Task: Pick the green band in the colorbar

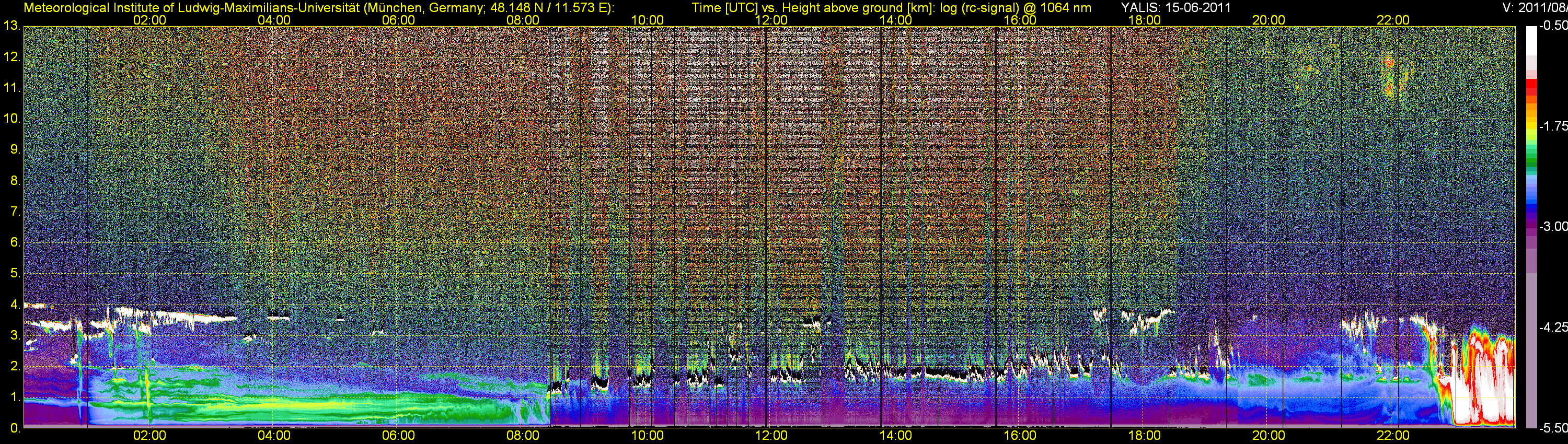Action: 1531,159
